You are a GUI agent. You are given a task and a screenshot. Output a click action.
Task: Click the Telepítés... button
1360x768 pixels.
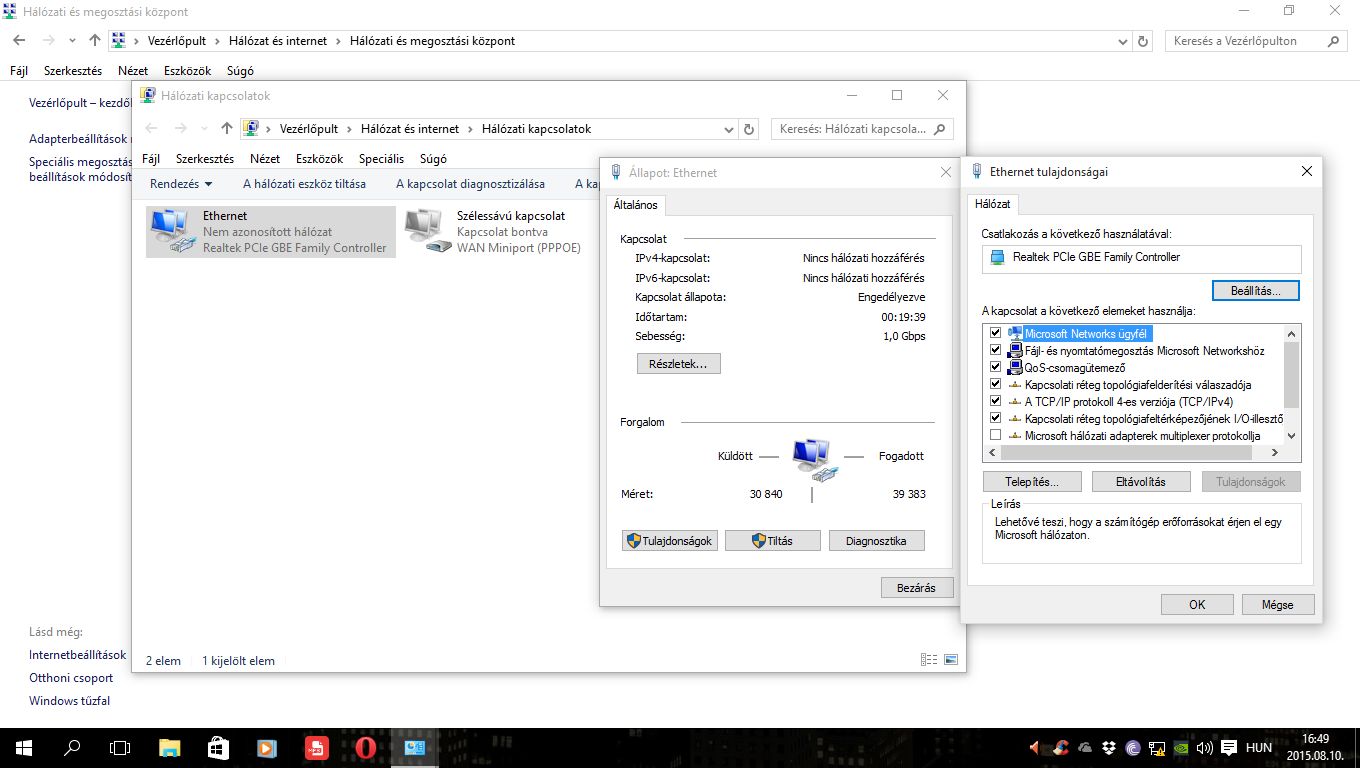coord(1031,482)
